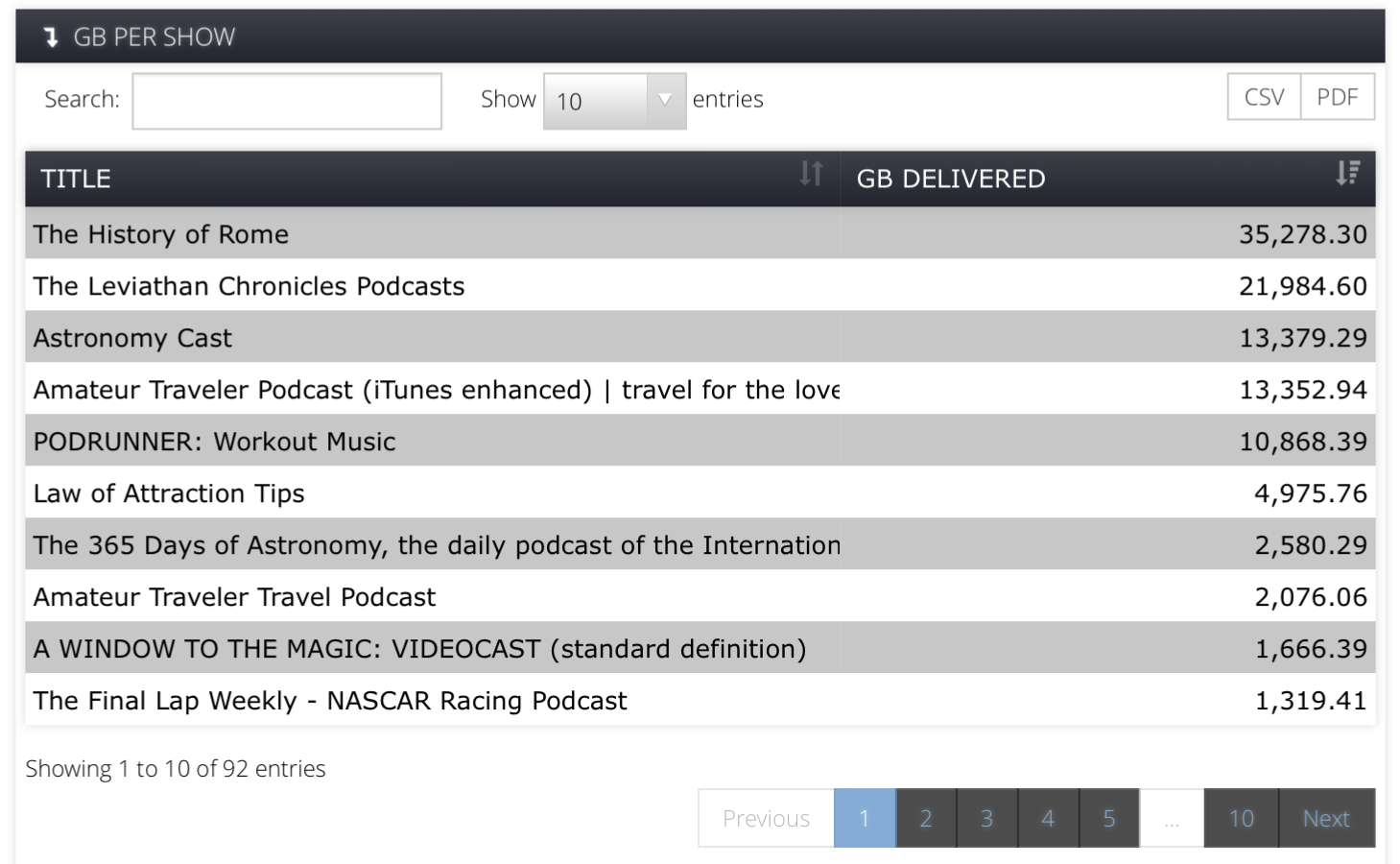Screen dimensions: 1400x864
Task: Export table with the CSV button
Action: [x=1264, y=97]
